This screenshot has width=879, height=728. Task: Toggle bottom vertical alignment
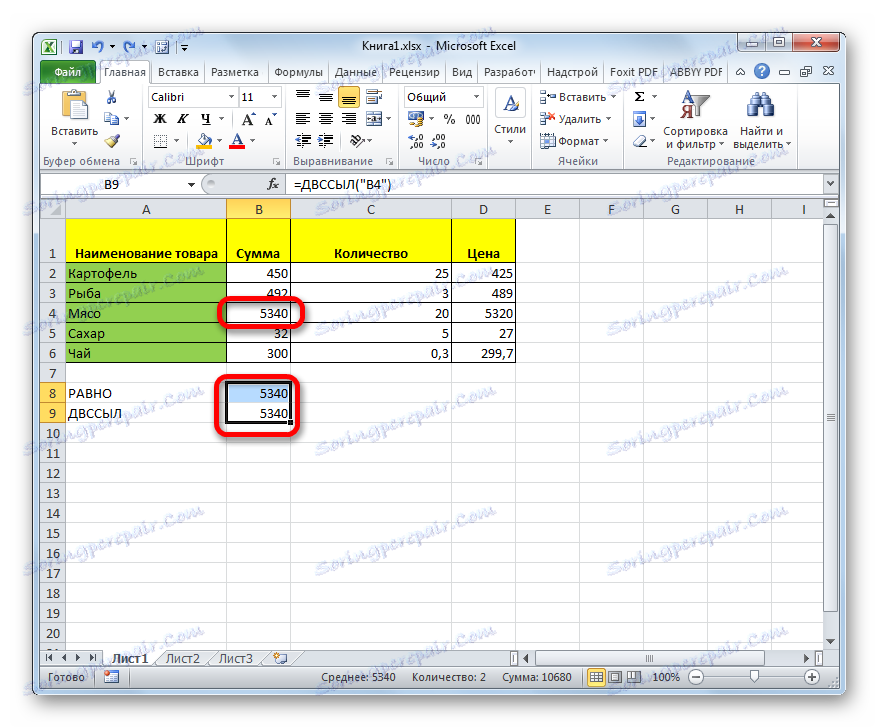(349, 98)
